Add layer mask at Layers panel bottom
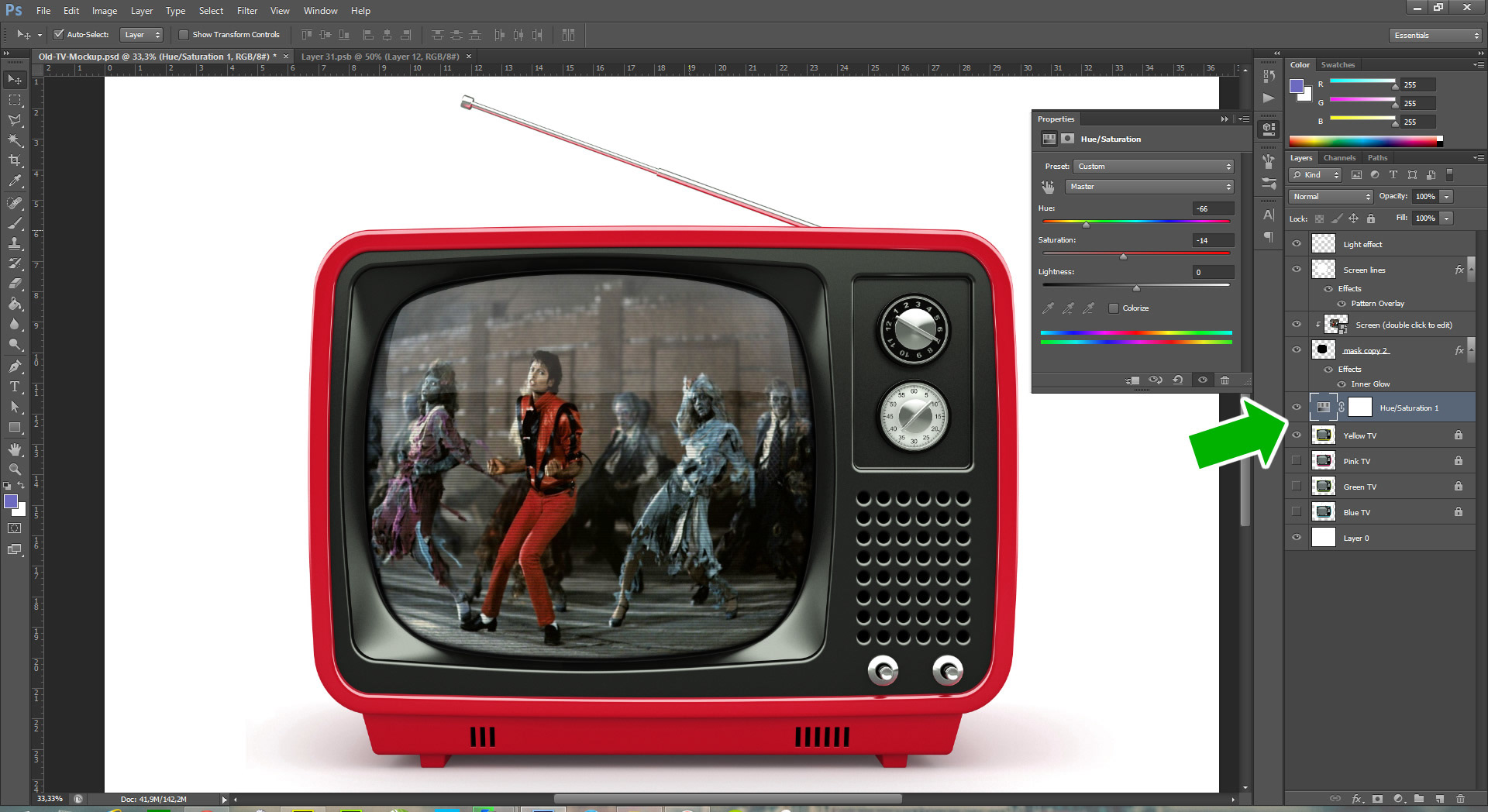The width and height of the screenshot is (1488, 812). pos(1377,799)
